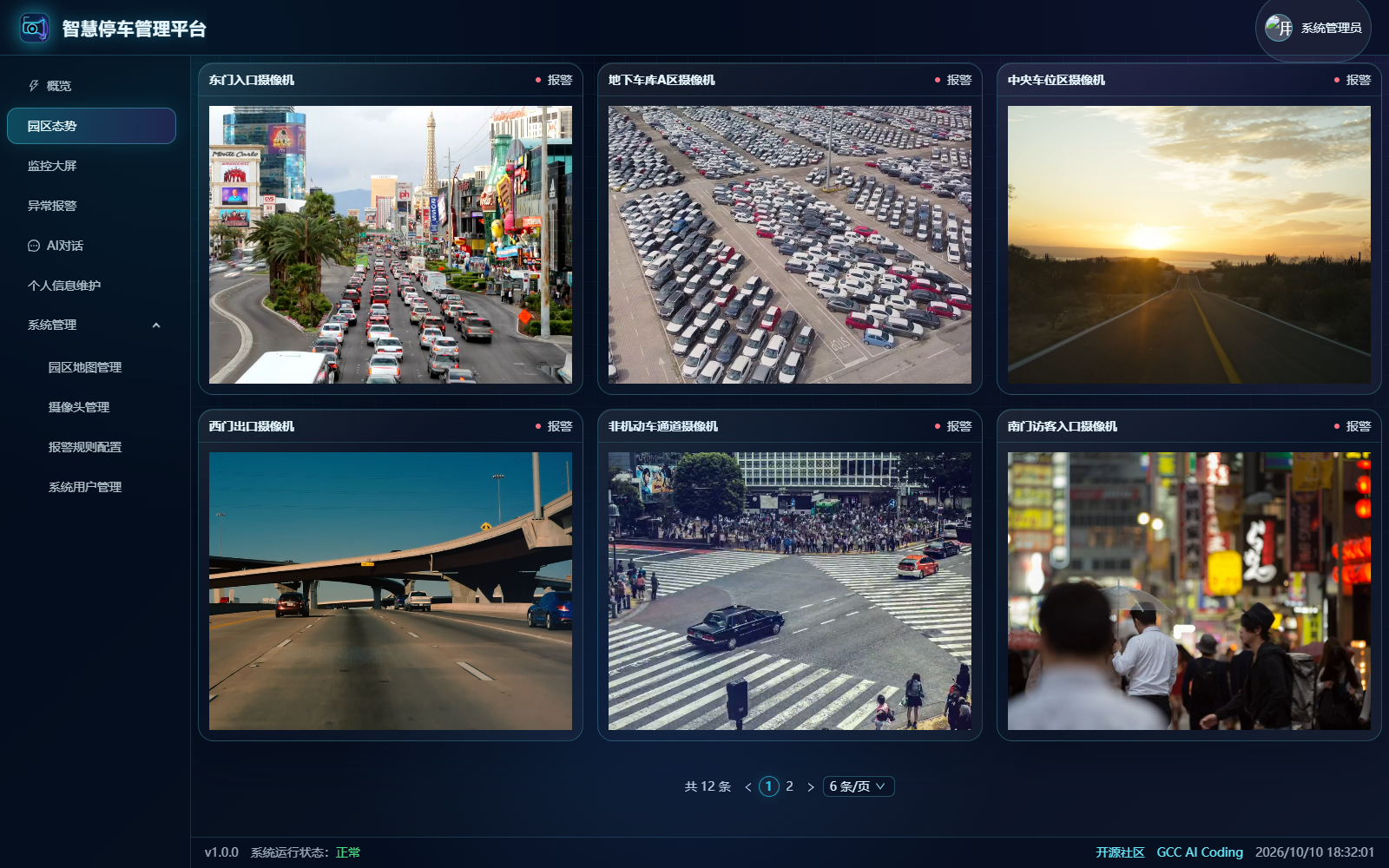The image size is (1389, 868).
Task: Open the 中央车位区摄像机 sunset road thumbnail
Action: [x=1189, y=245]
